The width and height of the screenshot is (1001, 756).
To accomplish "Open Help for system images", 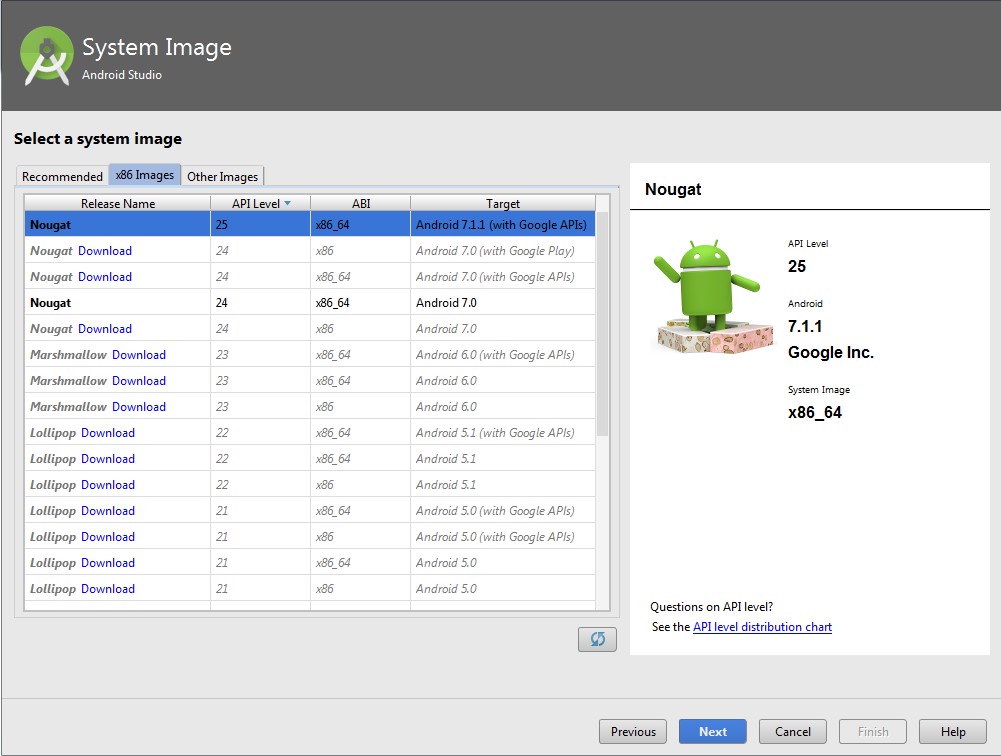I will tap(953, 732).
